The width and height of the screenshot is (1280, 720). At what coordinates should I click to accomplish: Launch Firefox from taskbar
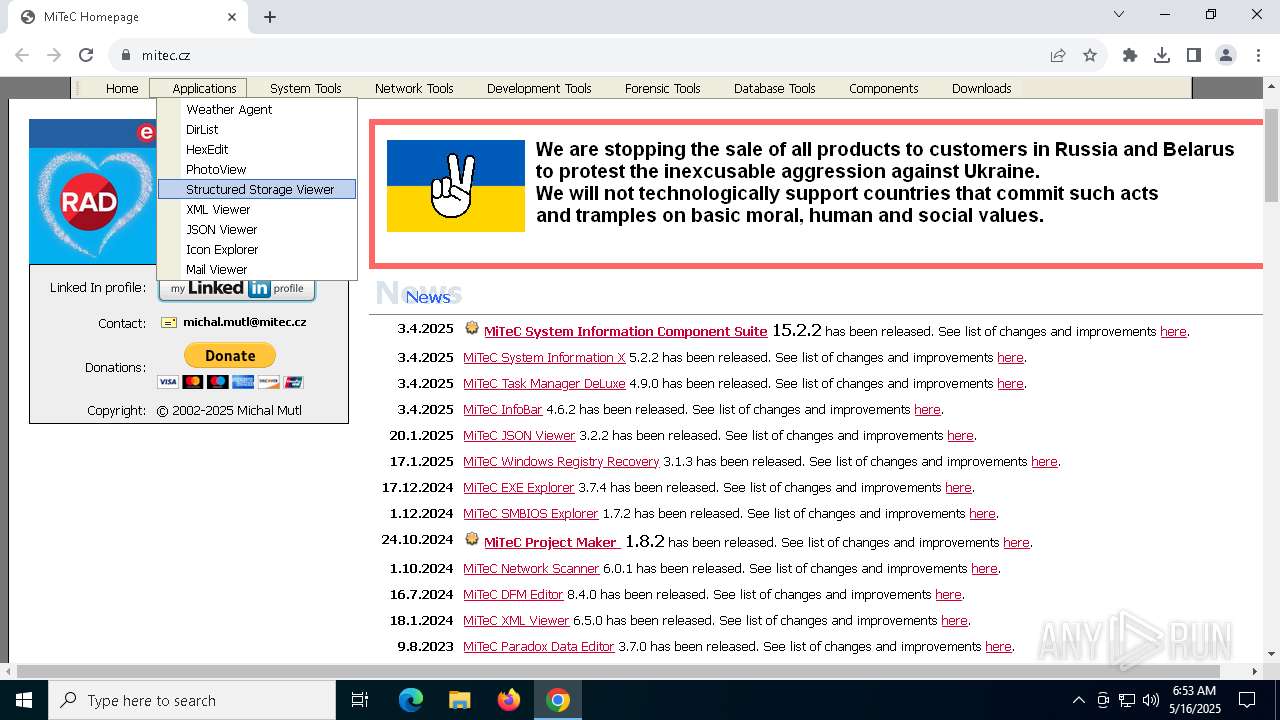click(x=509, y=700)
